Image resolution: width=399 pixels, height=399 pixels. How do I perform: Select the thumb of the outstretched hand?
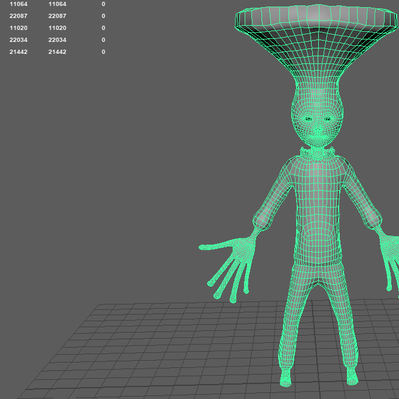click(x=217, y=246)
